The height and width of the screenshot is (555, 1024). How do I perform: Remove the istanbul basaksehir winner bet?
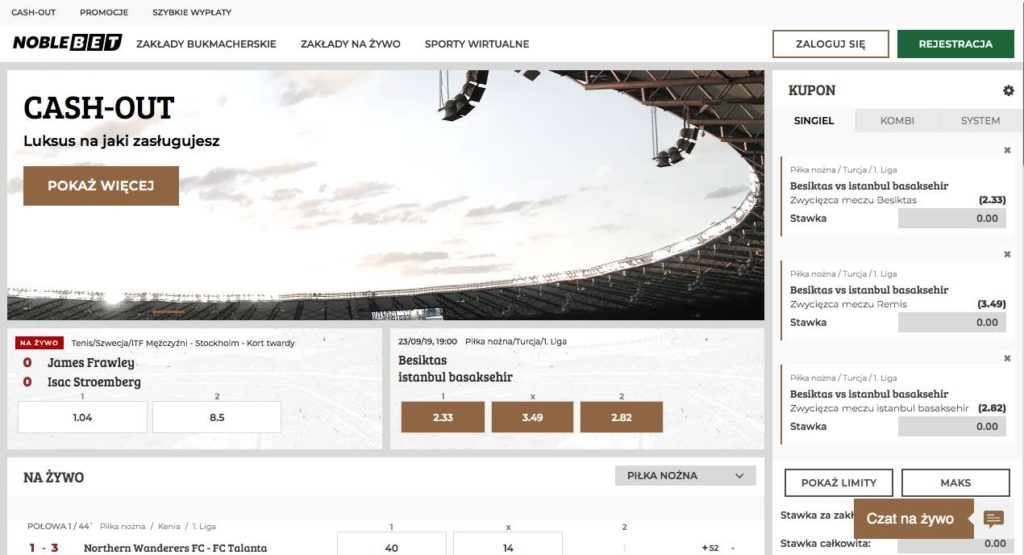1007,358
